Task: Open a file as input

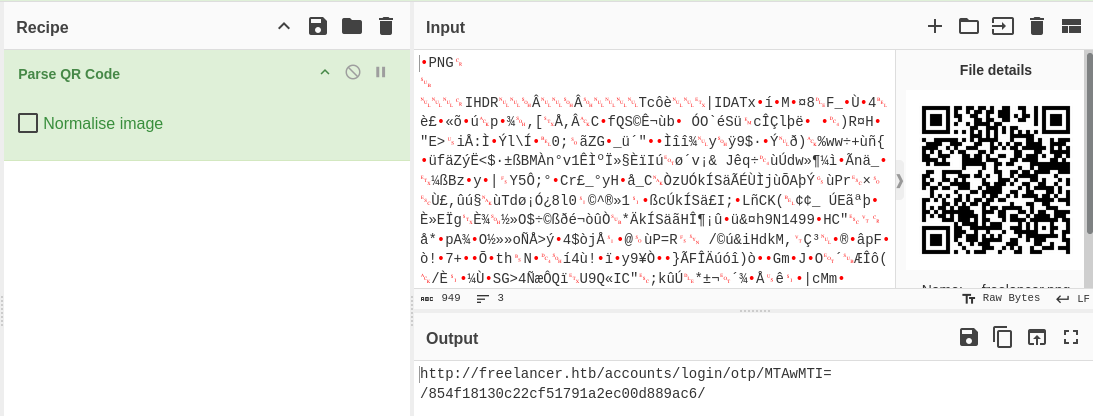Action: coord(1002,26)
